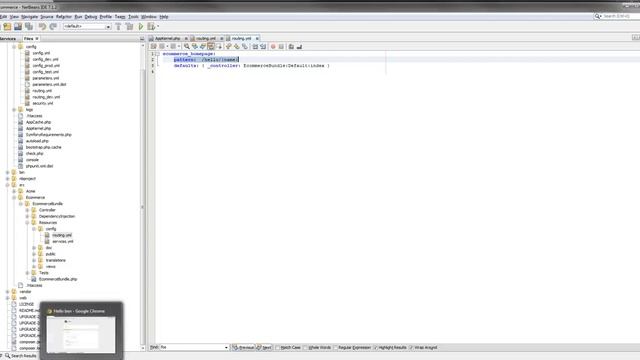Screen dimensions: 640x360
Task: Minimize the Files panel window group
Action: click(142, 38)
